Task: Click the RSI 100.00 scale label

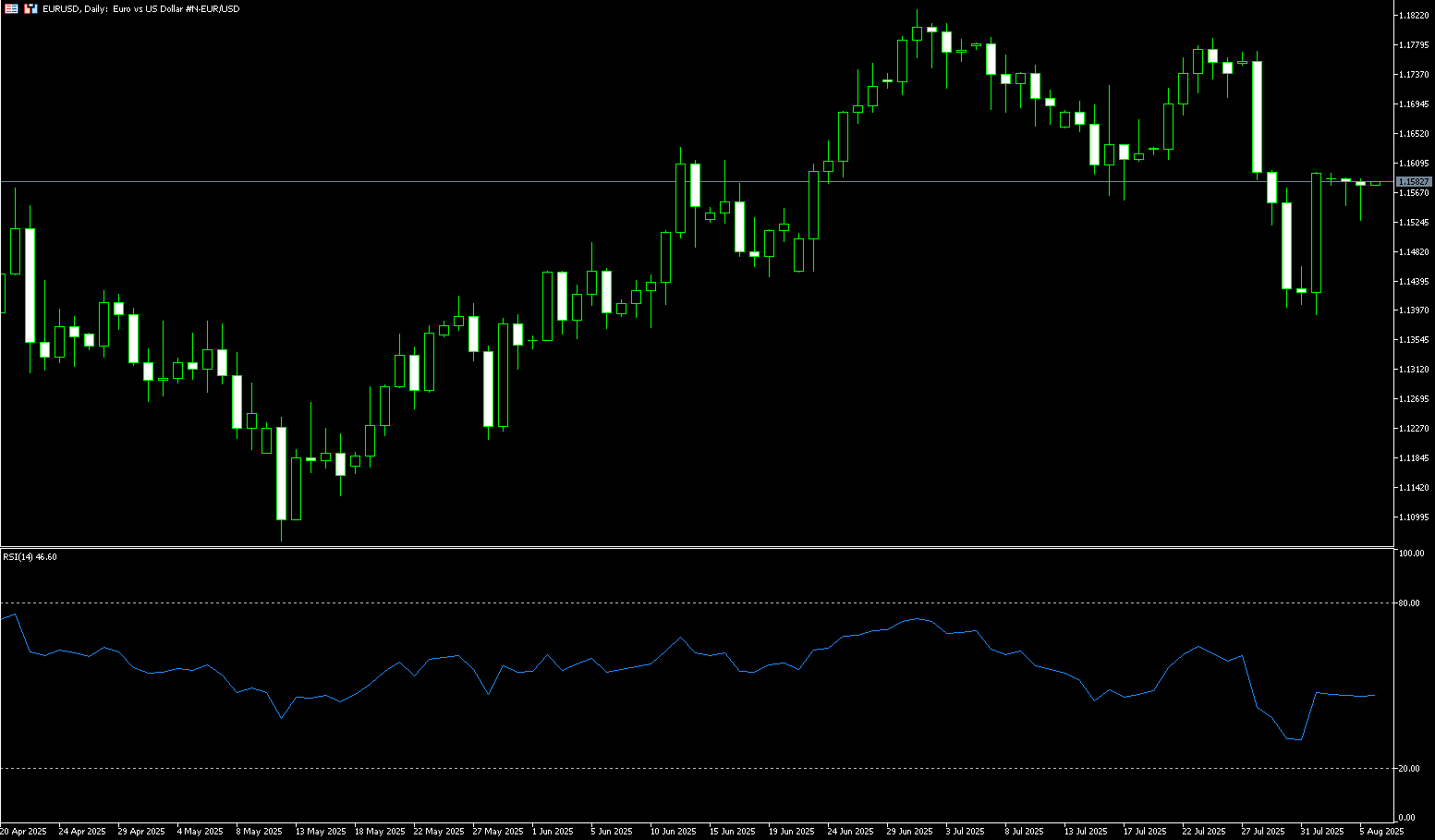Action: point(1411,554)
